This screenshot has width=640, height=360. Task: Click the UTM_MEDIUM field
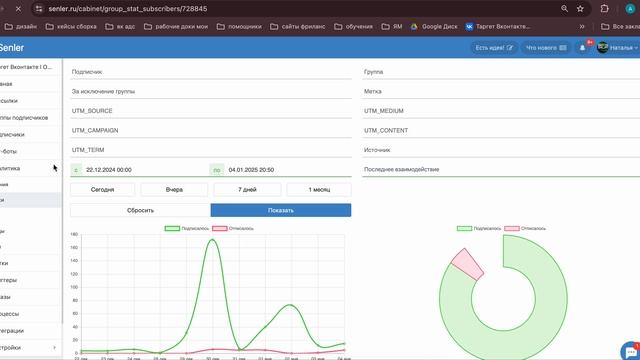click(x=501, y=111)
